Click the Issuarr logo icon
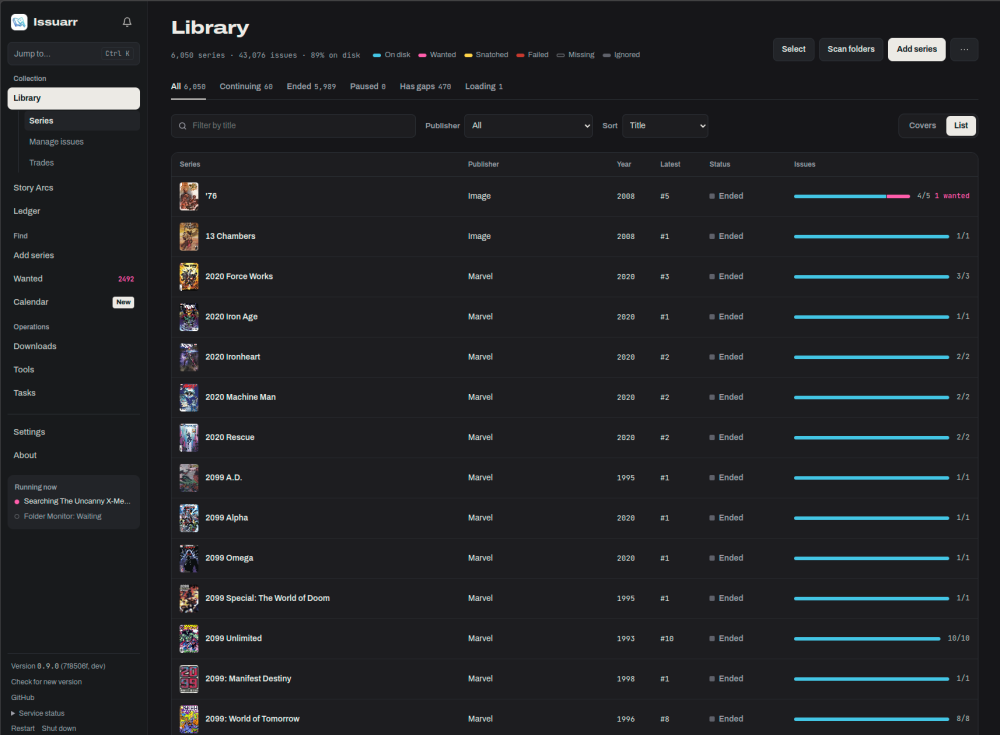This screenshot has width=1000, height=735. coord(19,22)
